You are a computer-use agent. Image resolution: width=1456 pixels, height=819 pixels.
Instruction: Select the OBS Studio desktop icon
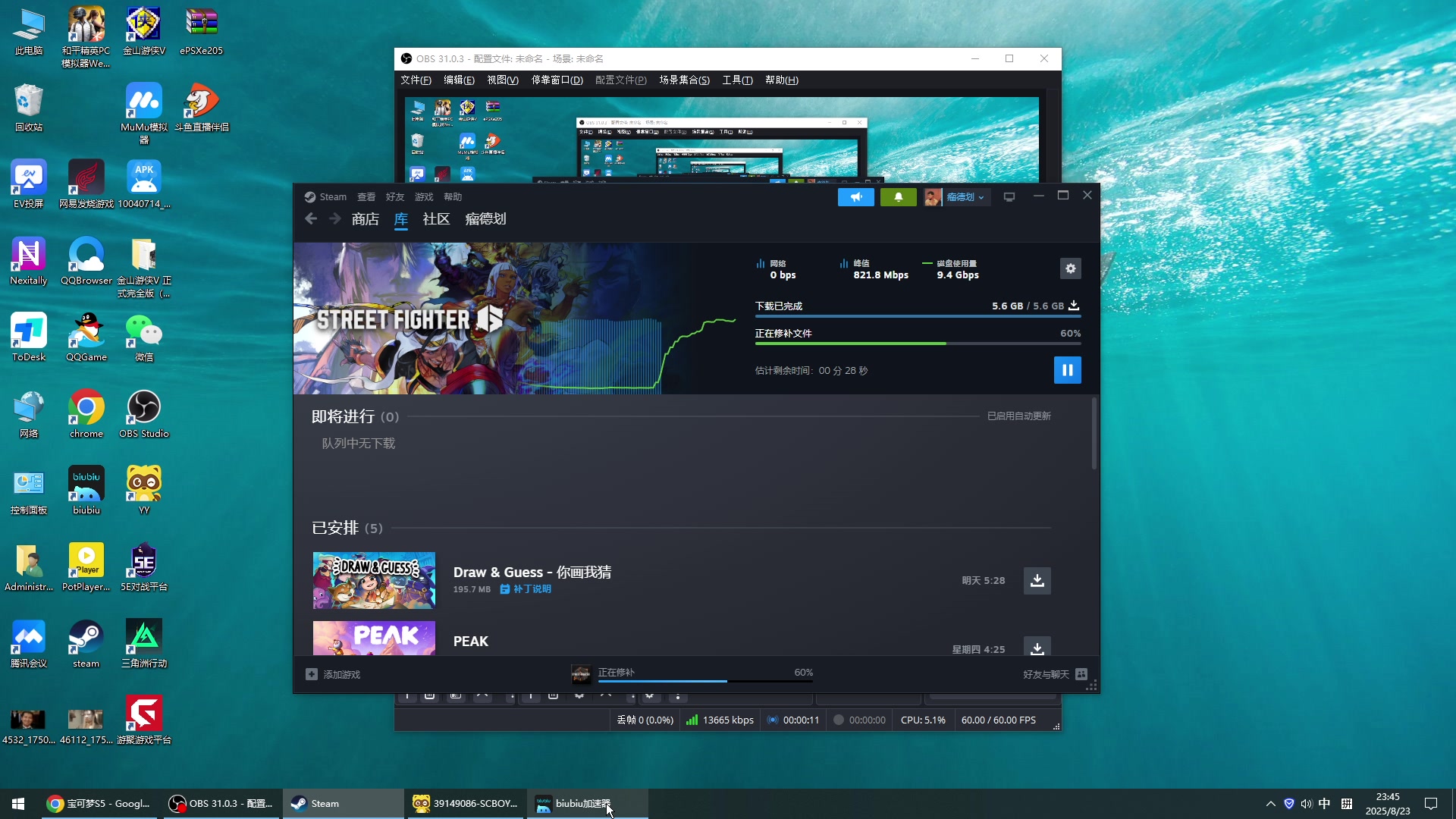point(144,414)
